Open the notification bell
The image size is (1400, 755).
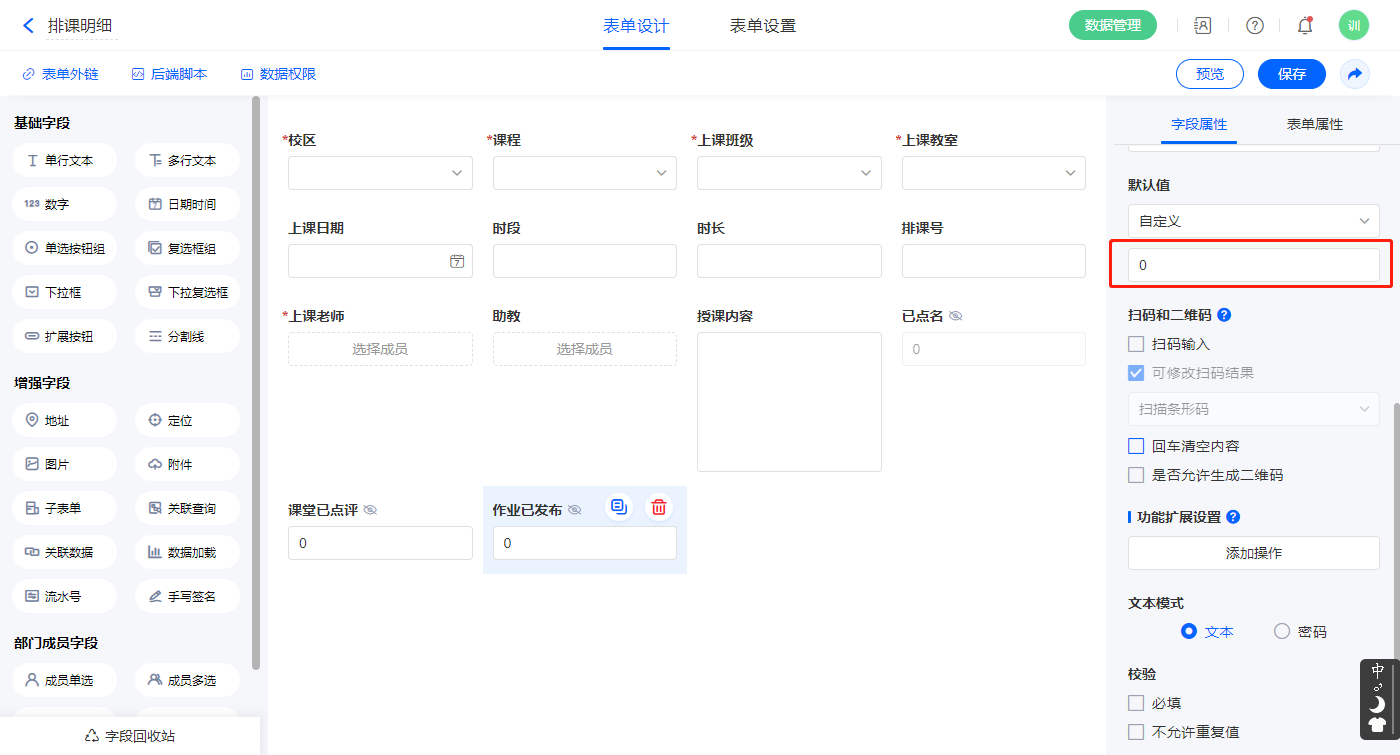1304,26
